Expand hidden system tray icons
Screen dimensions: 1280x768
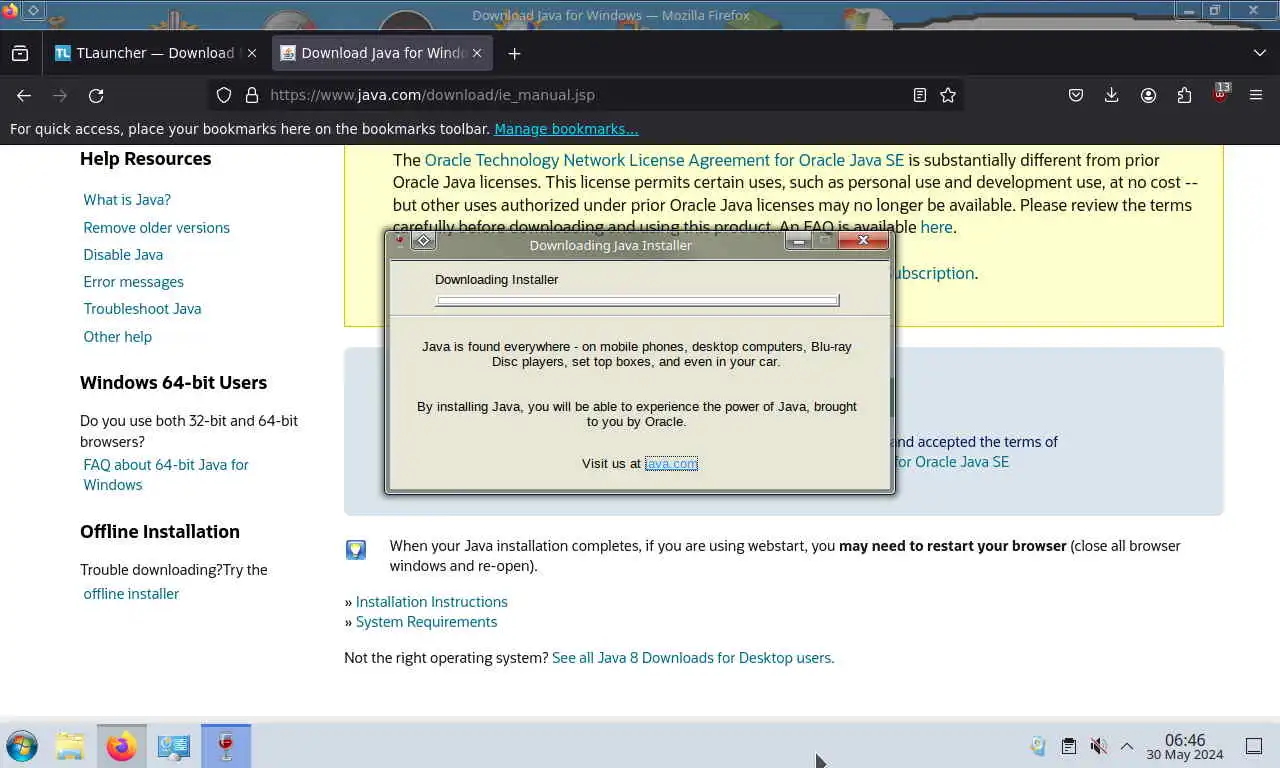[x=1127, y=746]
